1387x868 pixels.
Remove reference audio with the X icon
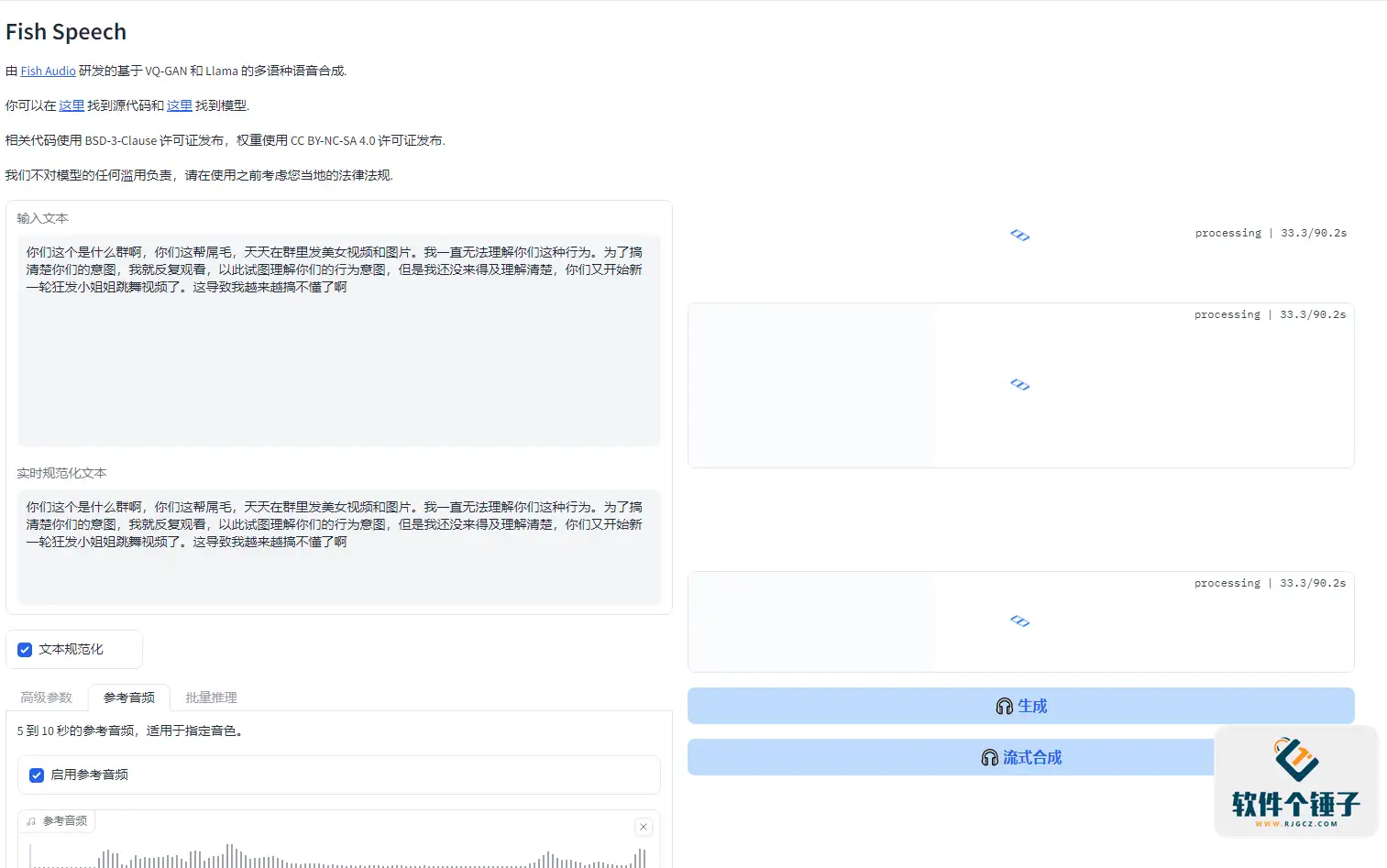(x=644, y=827)
